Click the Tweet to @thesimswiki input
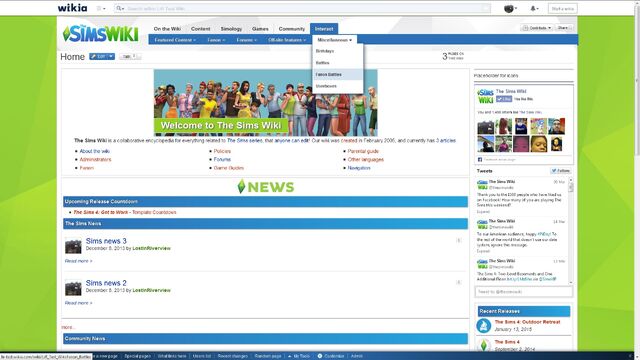Screen dimensions: 640x360 524,292
